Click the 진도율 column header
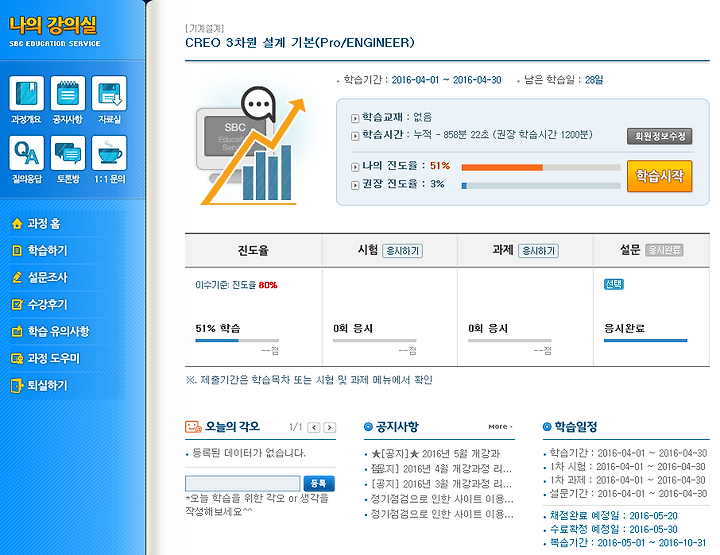720x555 pixels. (253, 250)
